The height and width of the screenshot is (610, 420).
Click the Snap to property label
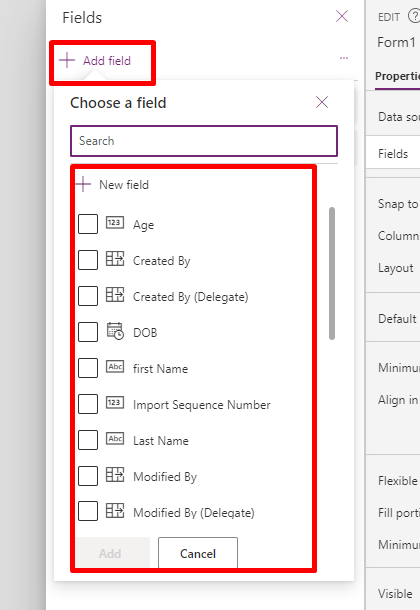(398, 204)
